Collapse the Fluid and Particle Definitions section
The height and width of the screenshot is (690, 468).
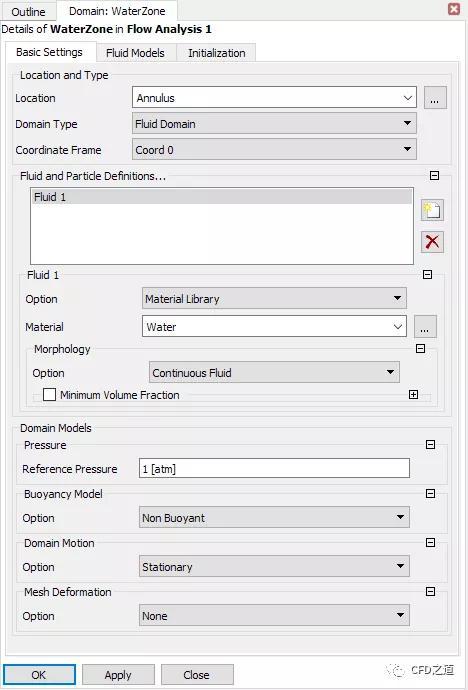(x=434, y=176)
